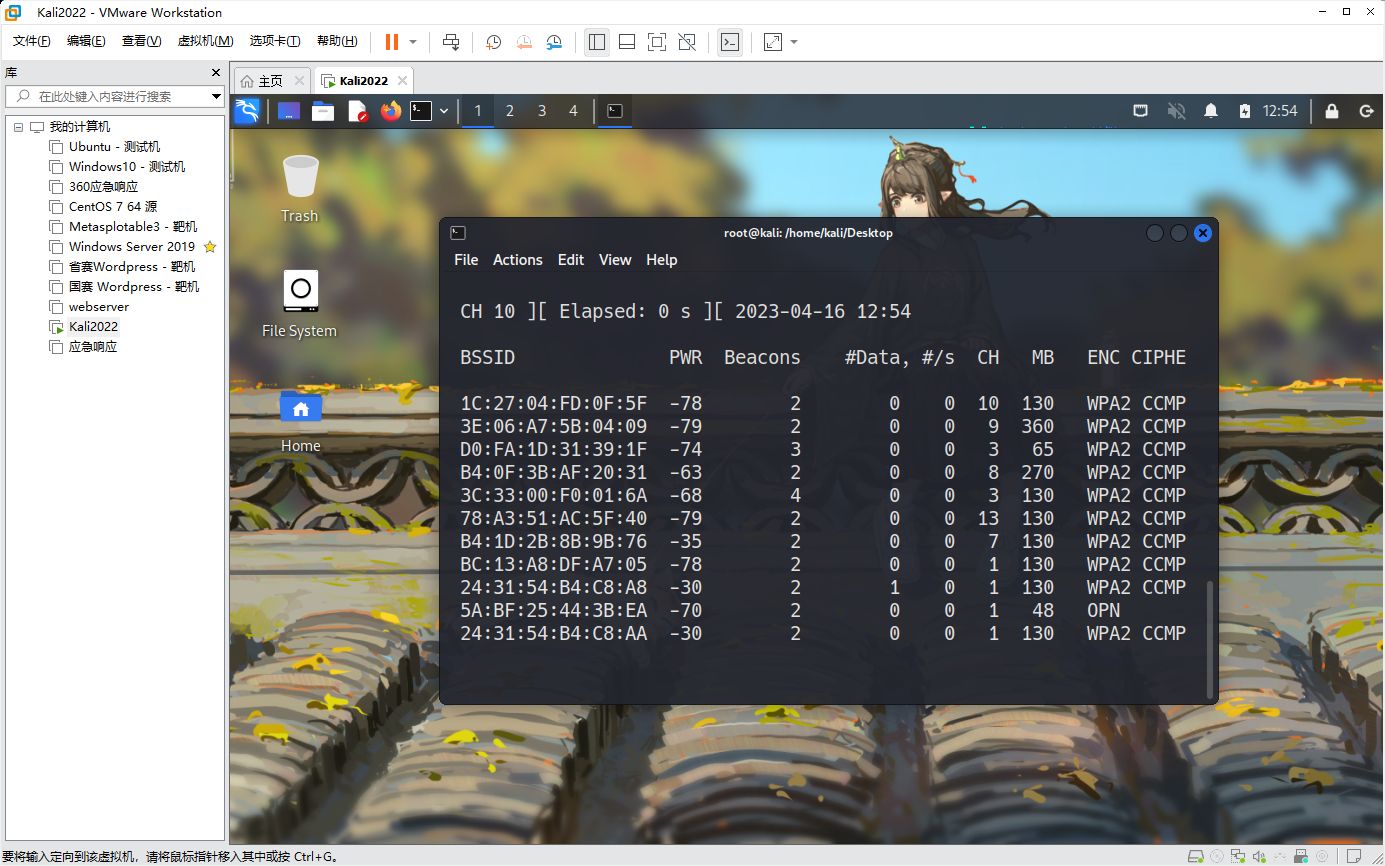Open the snapshot manager
1385x866 pixels.
[x=555, y=42]
